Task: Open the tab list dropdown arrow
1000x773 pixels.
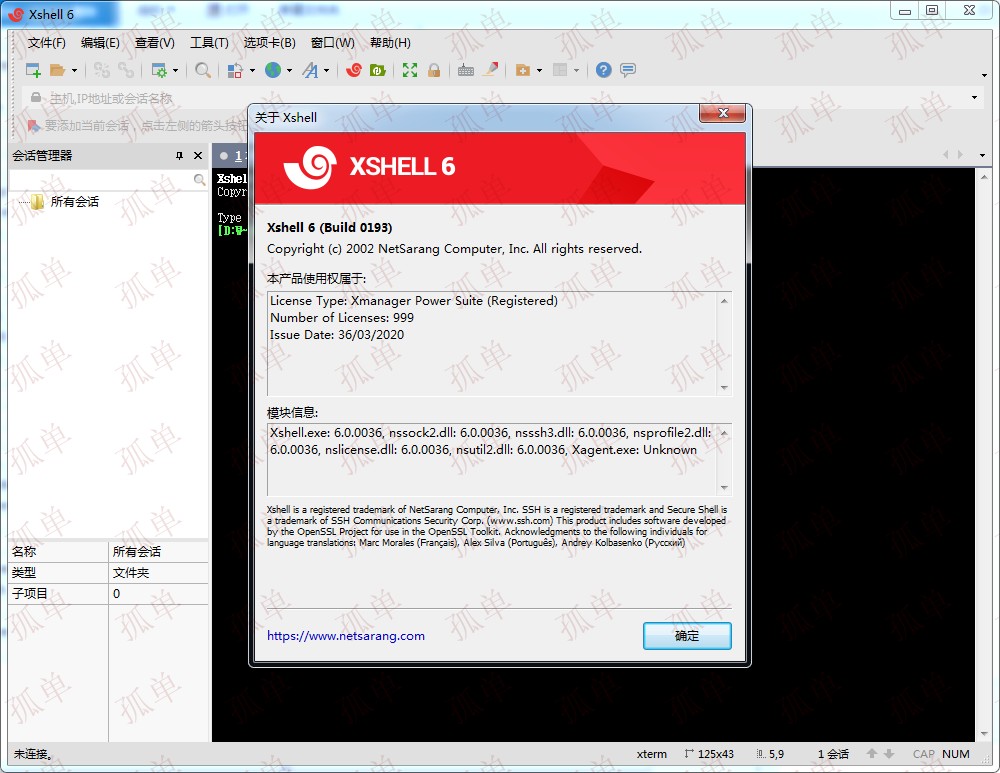Action: [x=982, y=156]
